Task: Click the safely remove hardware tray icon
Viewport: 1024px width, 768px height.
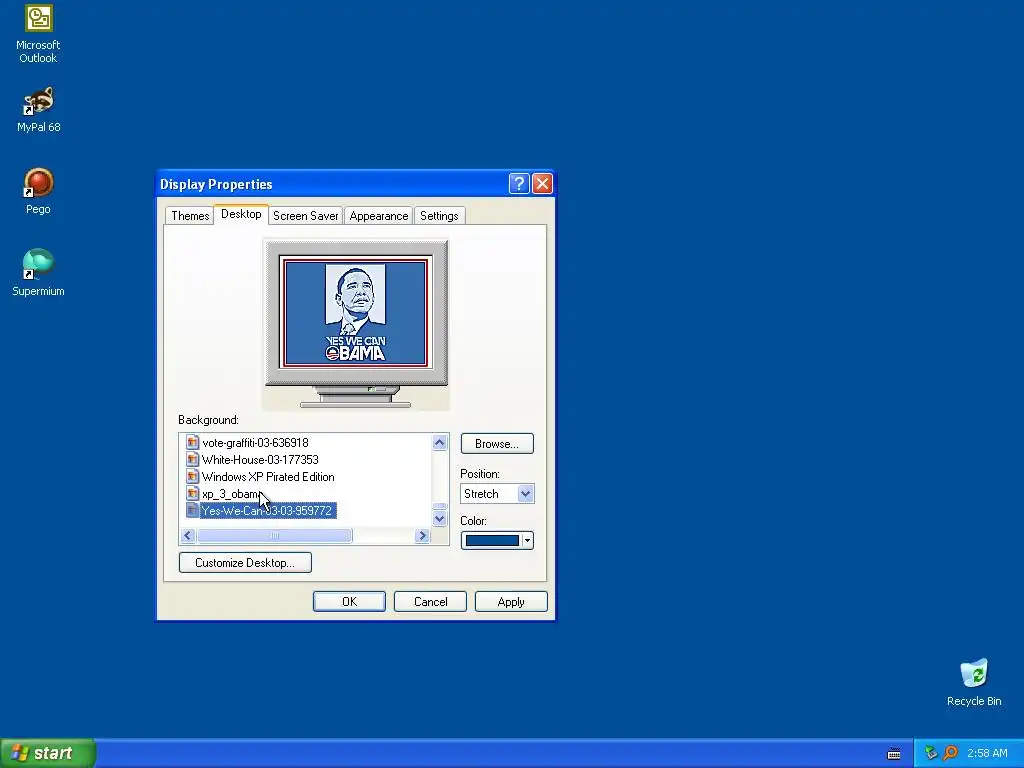Action: click(931, 753)
